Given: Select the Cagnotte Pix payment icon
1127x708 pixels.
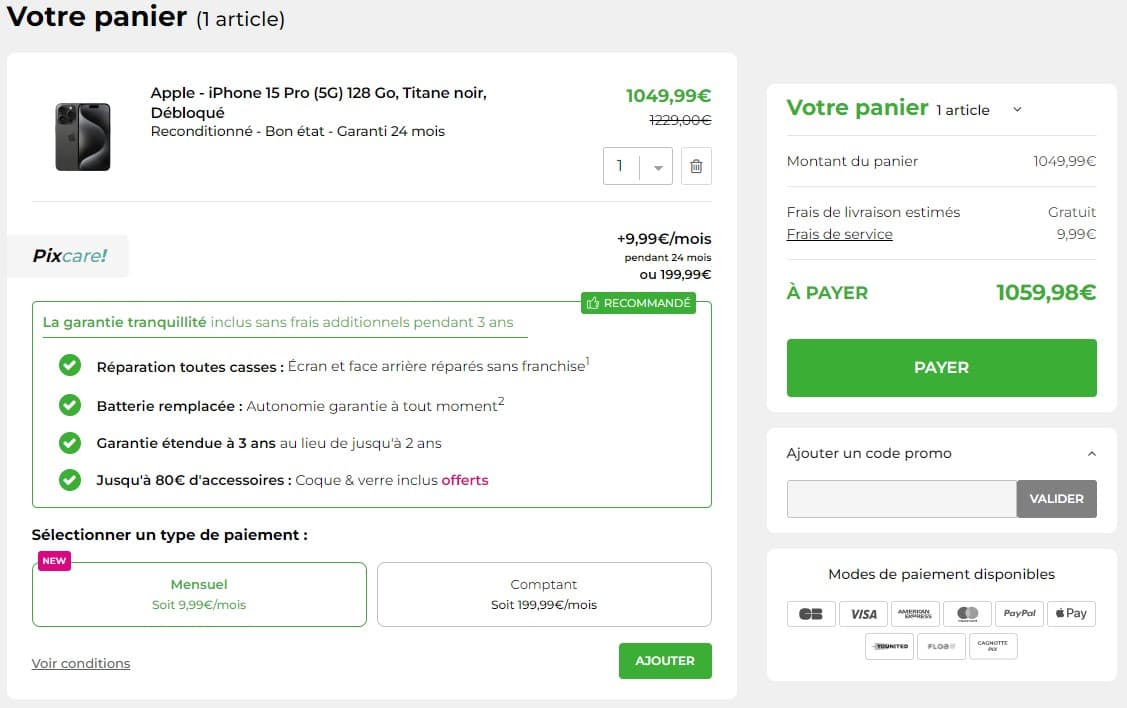Looking at the screenshot, I should click(x=993, y=646).
